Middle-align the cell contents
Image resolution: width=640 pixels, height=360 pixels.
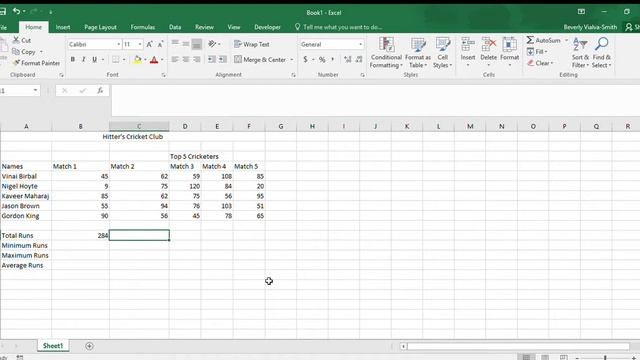point(186,44)
